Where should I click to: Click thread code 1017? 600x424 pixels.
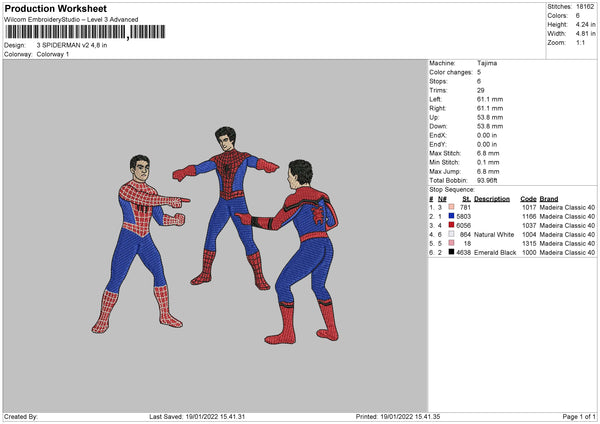(529, 207)
